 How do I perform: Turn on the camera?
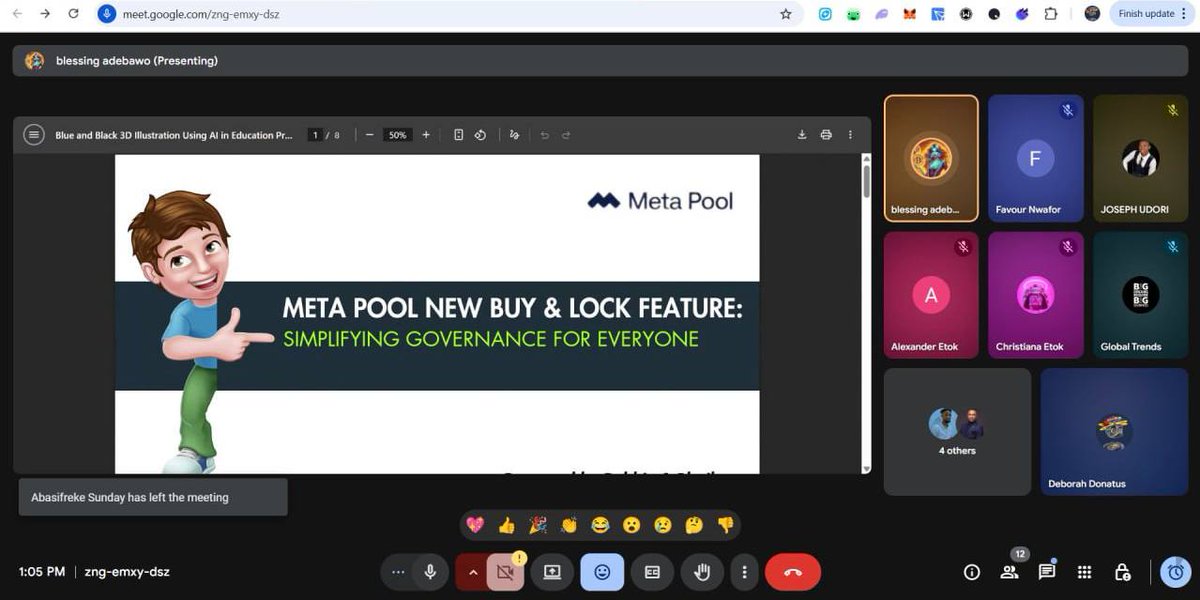click(505, 572)
